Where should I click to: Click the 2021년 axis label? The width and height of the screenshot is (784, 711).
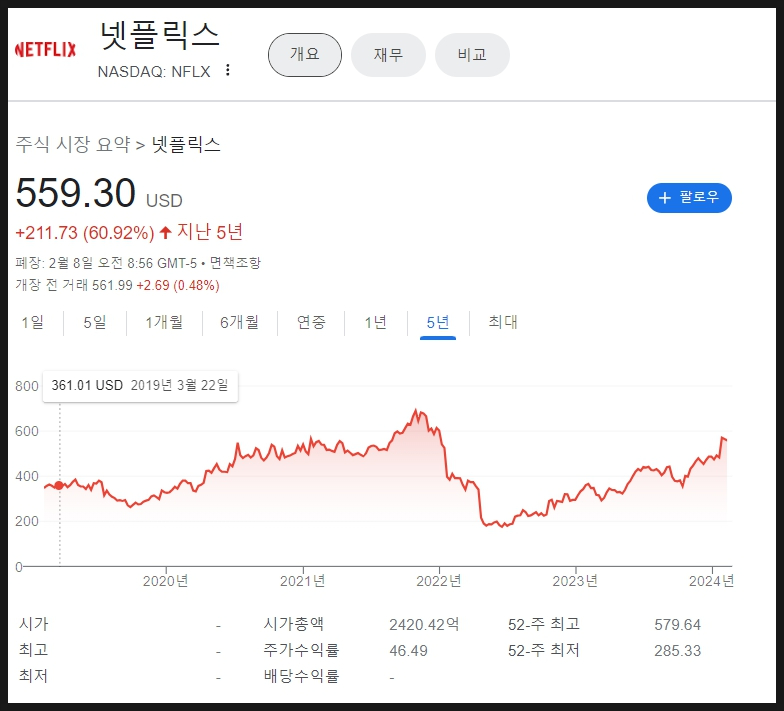pyautogui.click(x=302, y=581)
